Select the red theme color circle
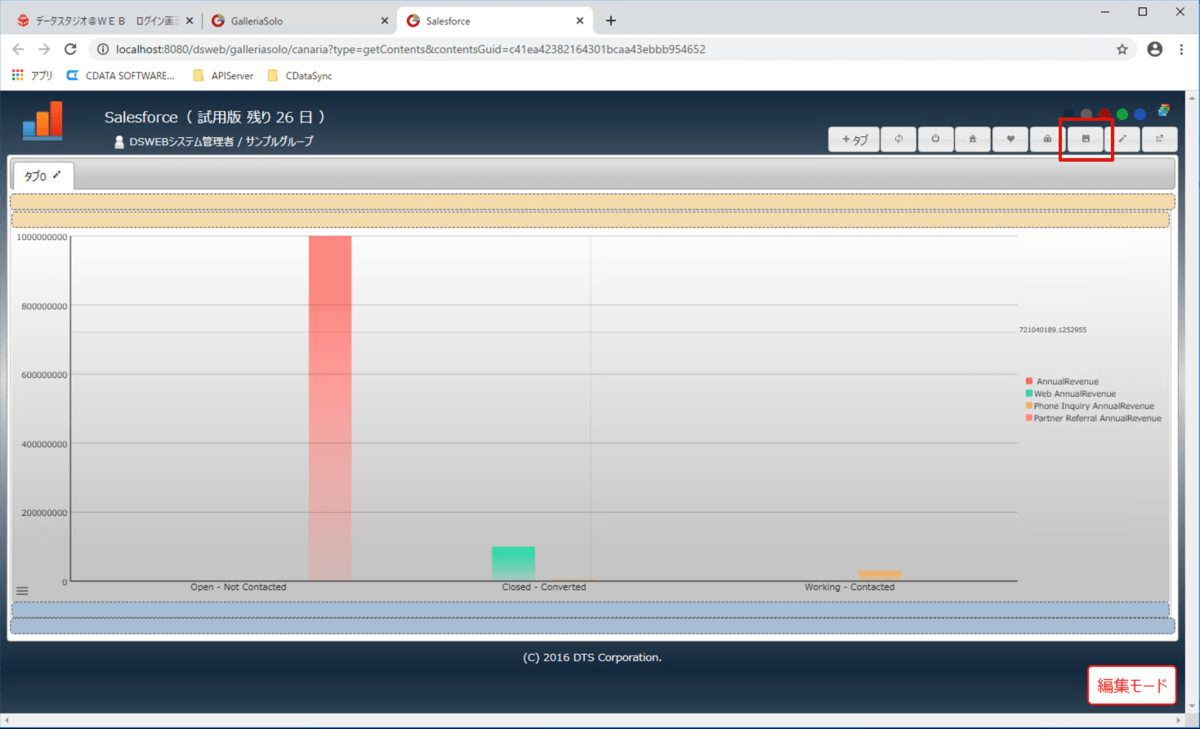 coord(1104,114)
